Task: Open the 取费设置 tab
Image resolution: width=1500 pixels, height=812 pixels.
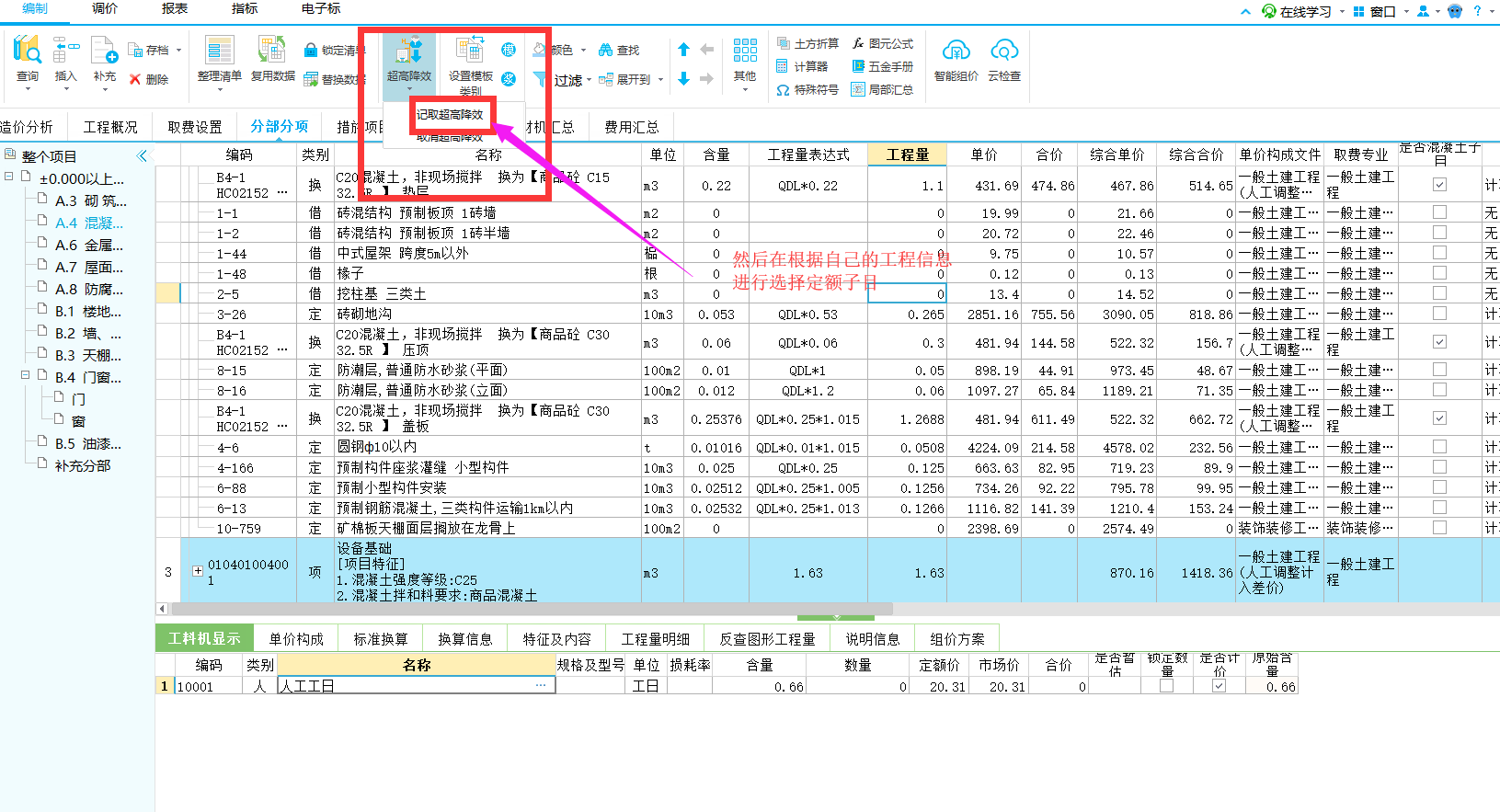Action: (x=195, y=127)
